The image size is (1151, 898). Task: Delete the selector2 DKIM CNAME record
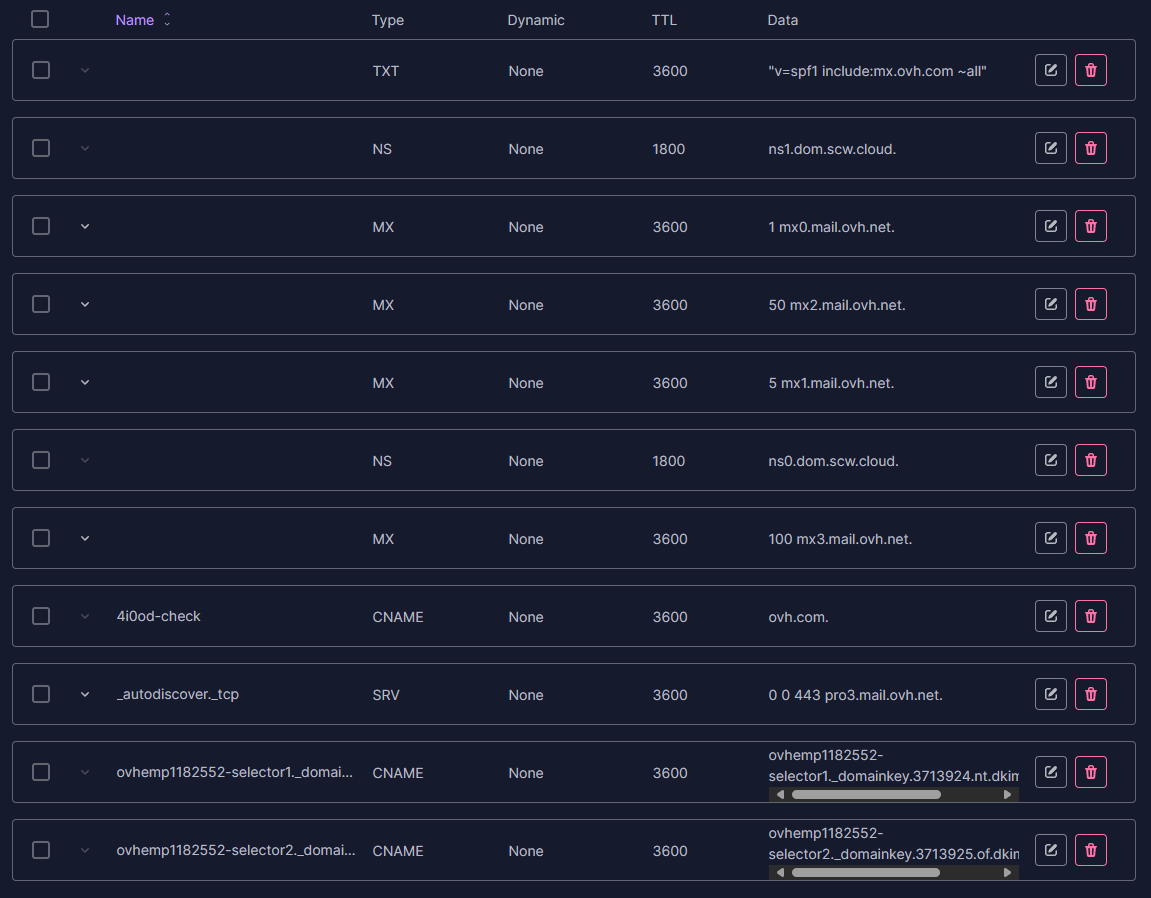tap(1090, 850)
